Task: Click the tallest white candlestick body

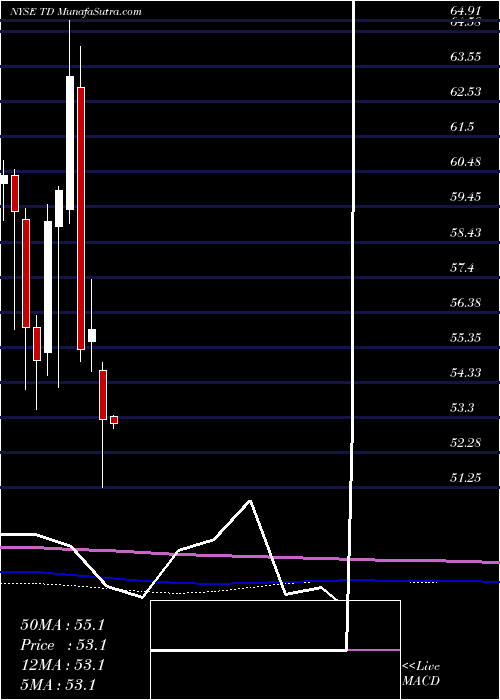Action: click(70, 143)
